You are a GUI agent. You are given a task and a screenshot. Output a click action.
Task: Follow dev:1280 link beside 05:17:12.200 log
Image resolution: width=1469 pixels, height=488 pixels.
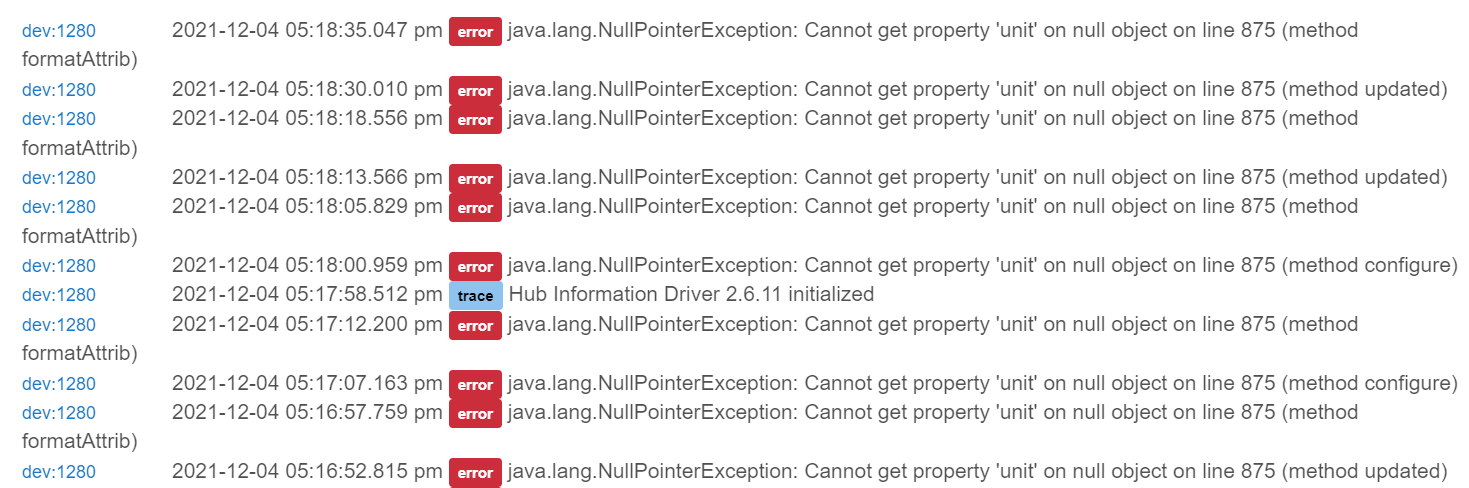click(x=59, y=325)
